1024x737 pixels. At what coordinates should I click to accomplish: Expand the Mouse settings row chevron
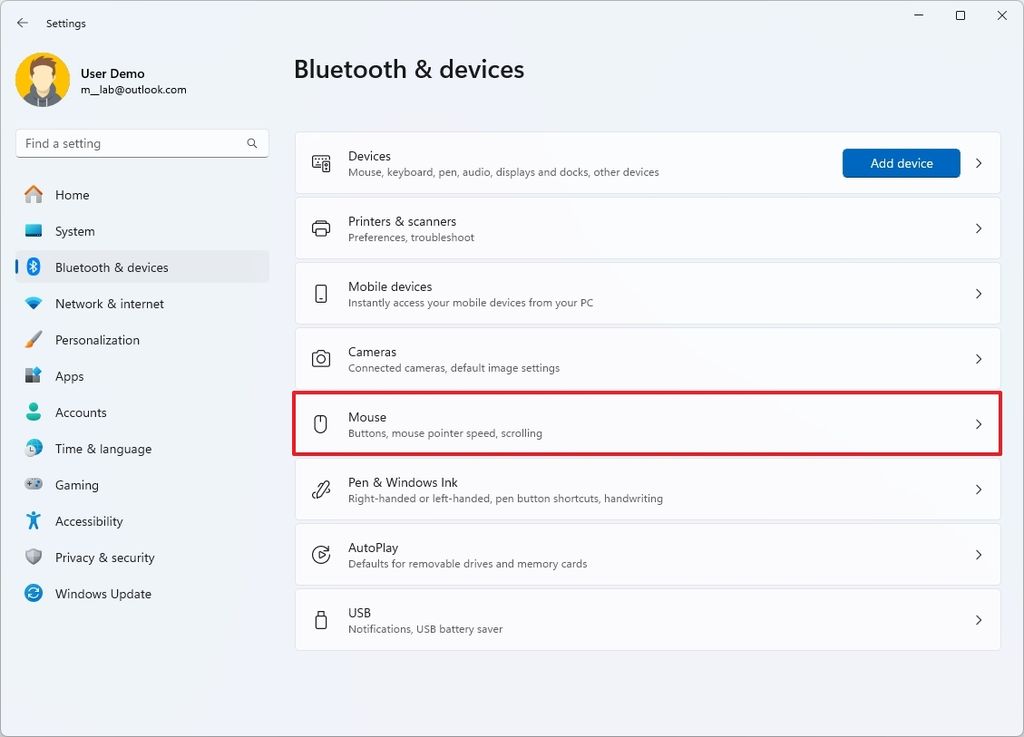pos(978,423)
